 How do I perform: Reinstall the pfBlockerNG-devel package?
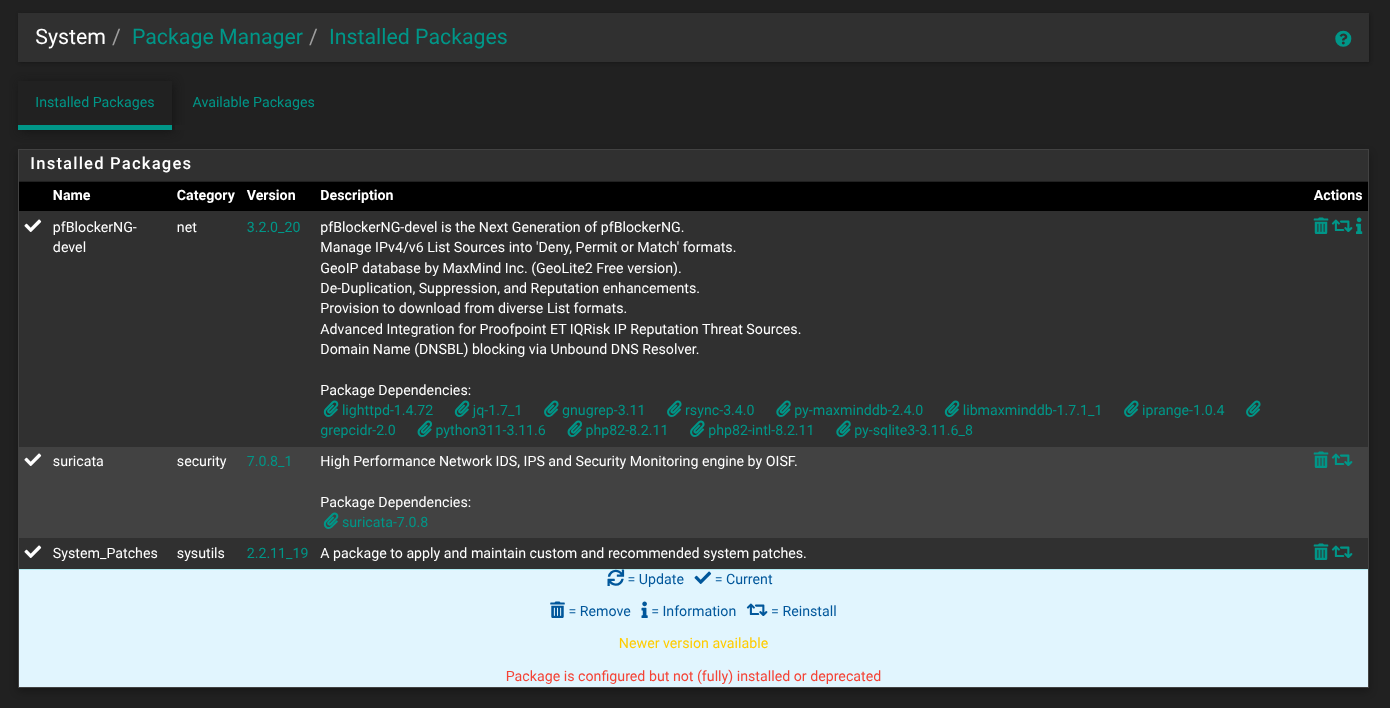pyautogui.click(x=1342, y=226)
